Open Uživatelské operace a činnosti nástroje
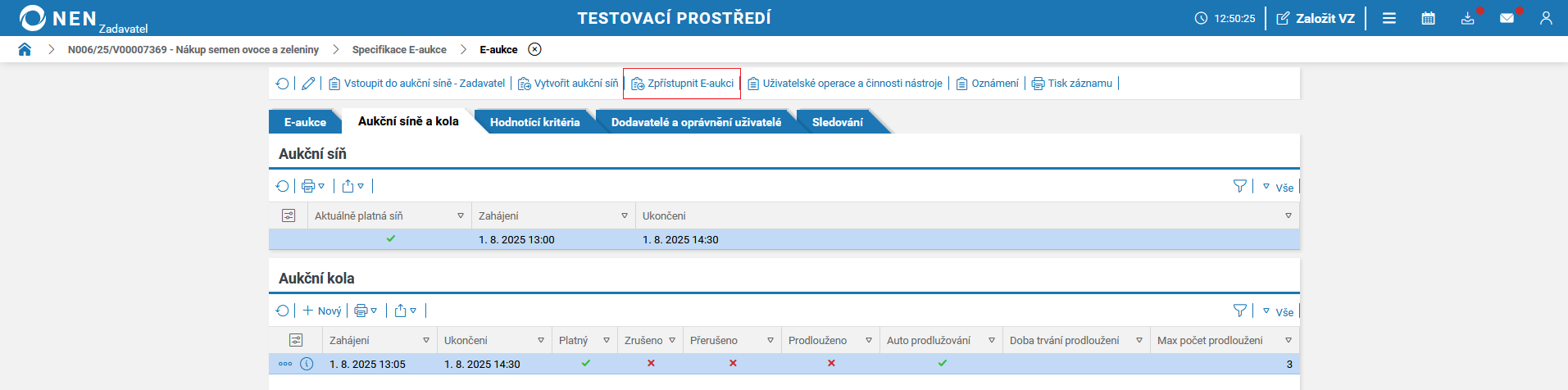The height and width of the screenshot is (390, 1568). pos(844,84)
